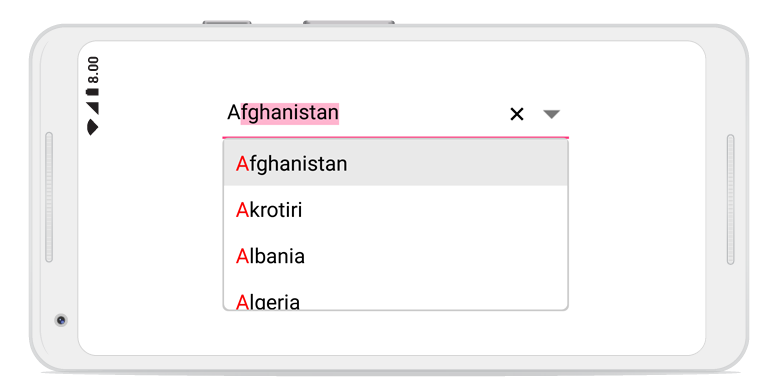This screenshot has height=390, width=780.
Task: Clear the text with the X icon
Action: [517, 114]
